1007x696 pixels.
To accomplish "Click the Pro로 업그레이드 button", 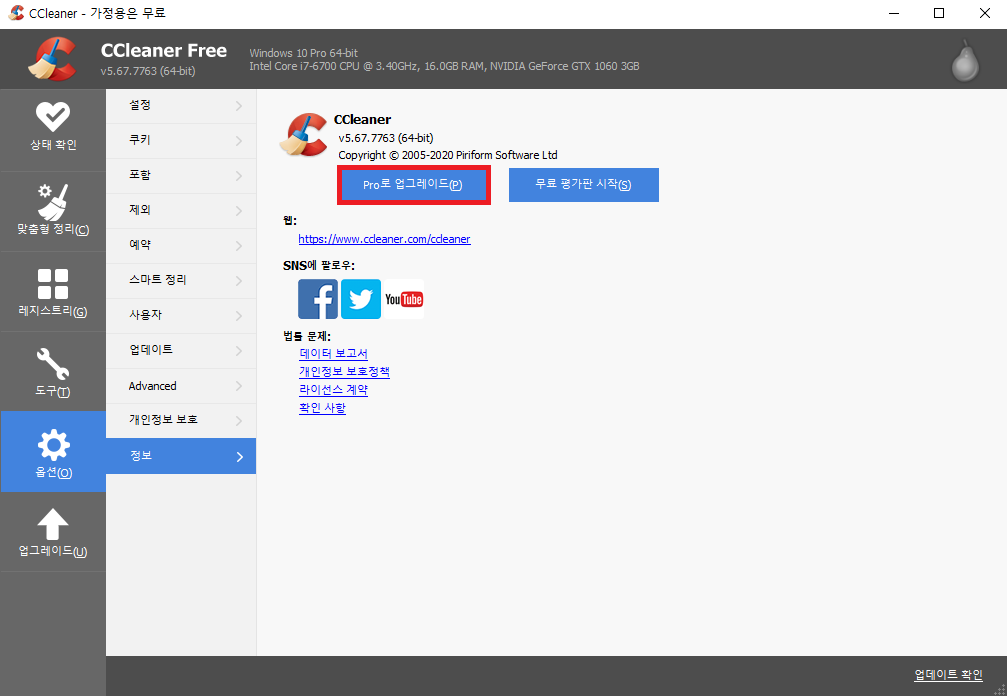I will 414,185.
